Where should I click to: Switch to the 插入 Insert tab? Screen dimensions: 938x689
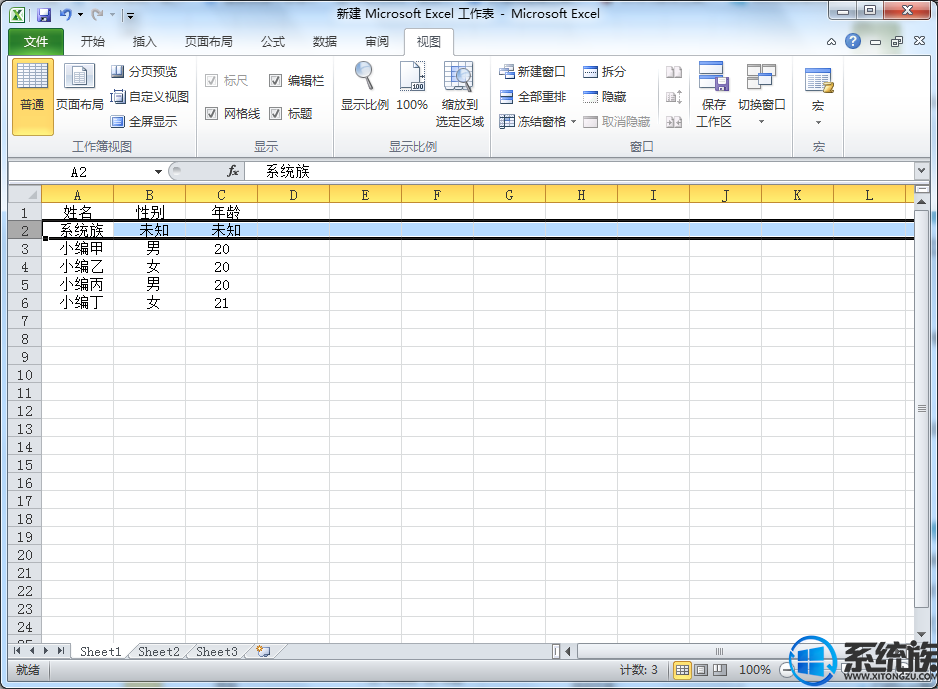click(144, 42)
